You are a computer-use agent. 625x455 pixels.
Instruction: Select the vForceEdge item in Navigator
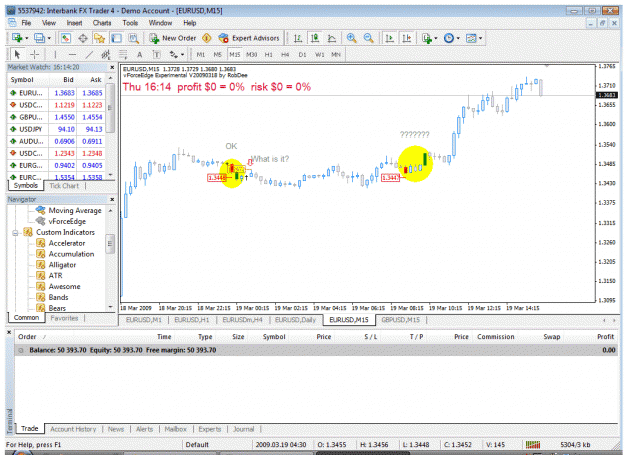[x=67, y=222]
